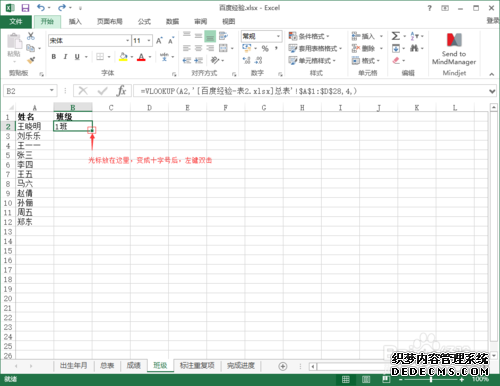Click the Copy icon
Viewport: 500px width, 386px height.
30,48
